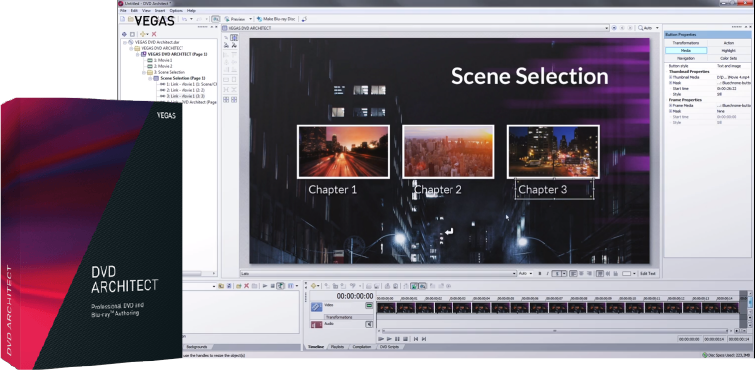
Task: Switch to the Timeline tab
Action: pos(316,347)
